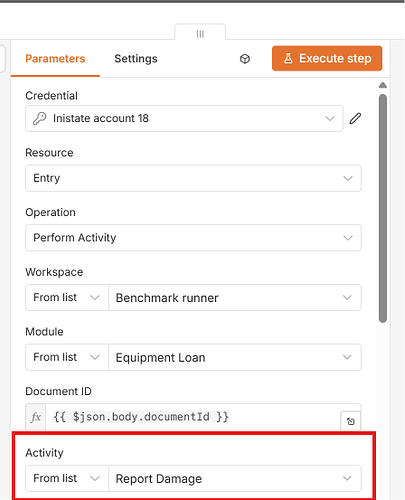Click the Document ID expression input field

(193, 417)
